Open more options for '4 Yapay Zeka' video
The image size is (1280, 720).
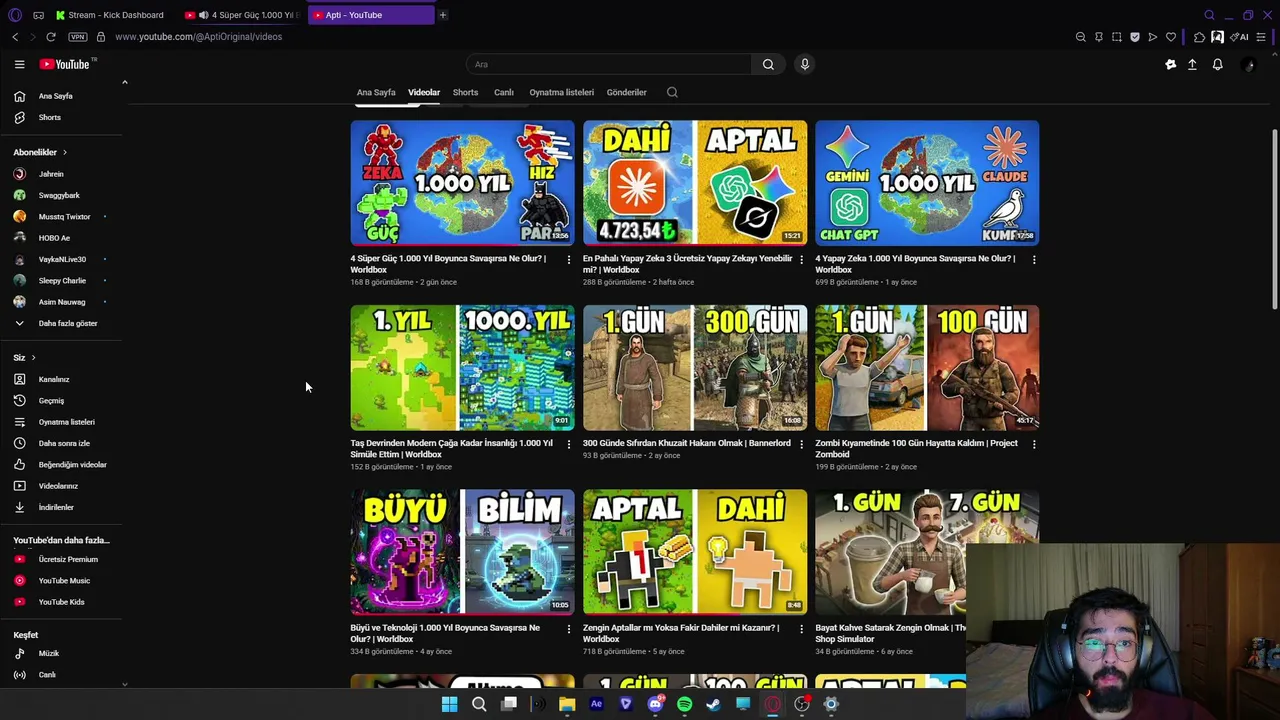(1033, 259)
